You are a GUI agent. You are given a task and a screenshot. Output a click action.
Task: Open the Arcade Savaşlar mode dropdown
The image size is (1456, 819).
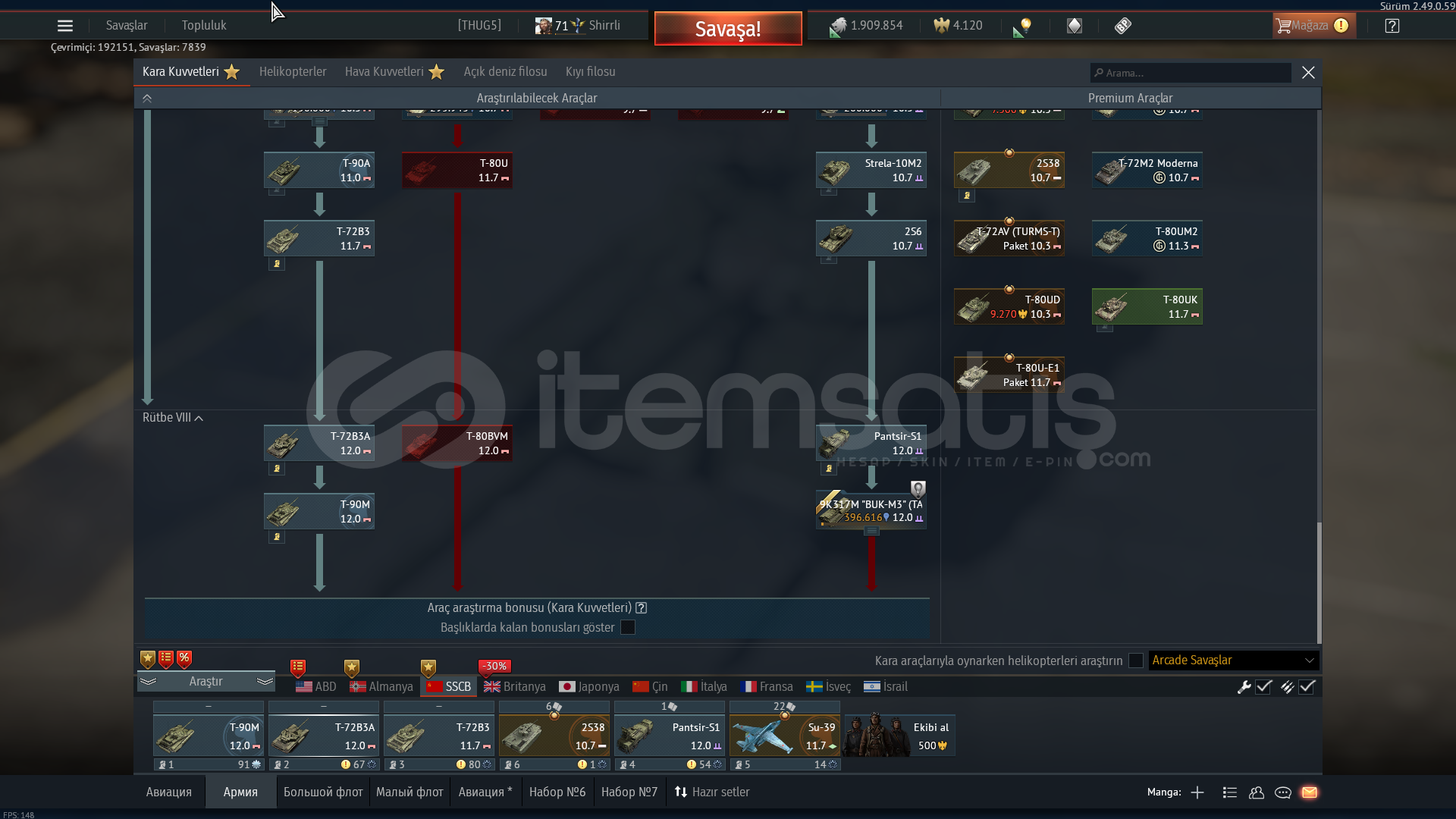[1233, 661]
